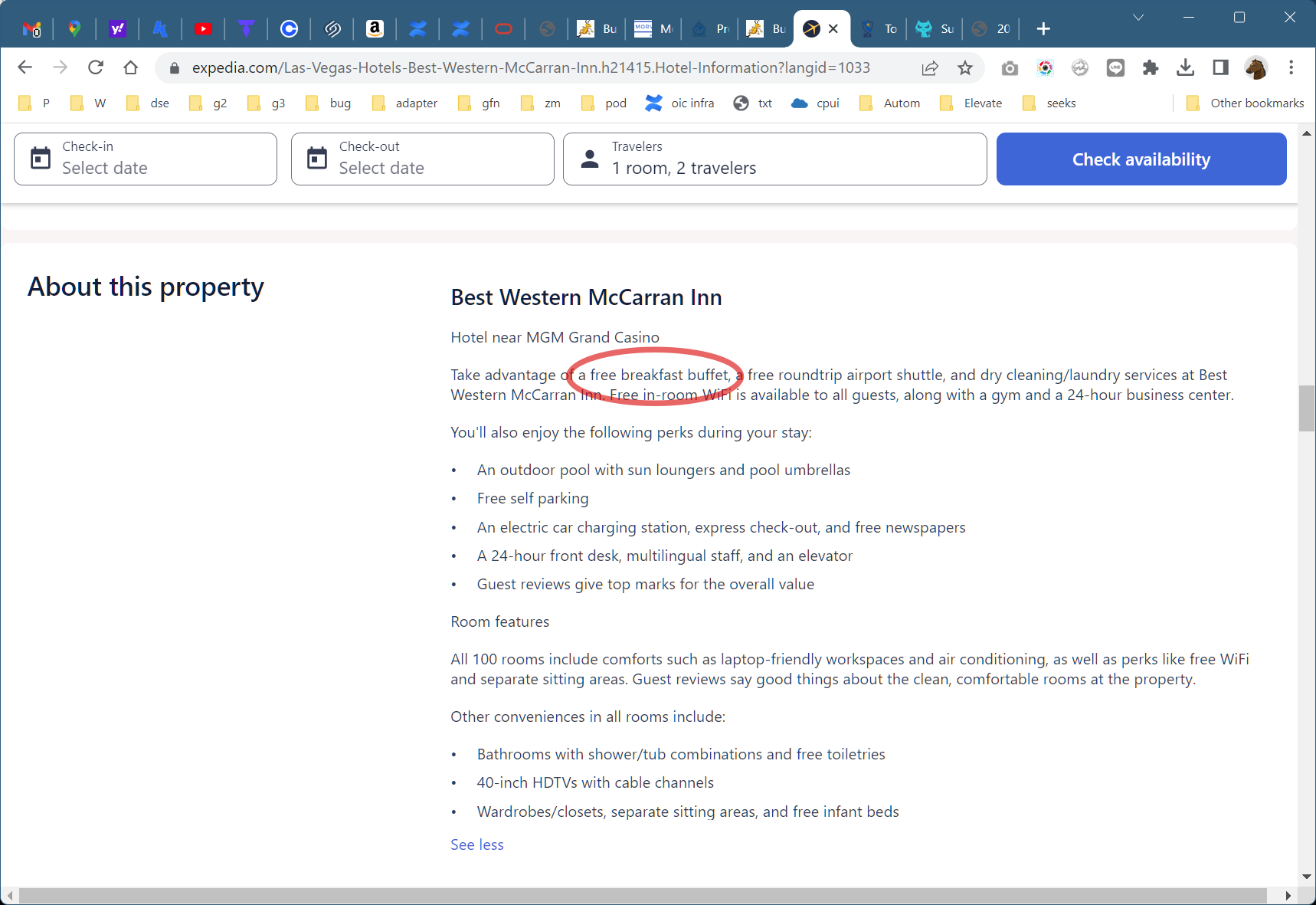
Task: Open the extensions puzzle piece icon
Action: [1150, 68]
